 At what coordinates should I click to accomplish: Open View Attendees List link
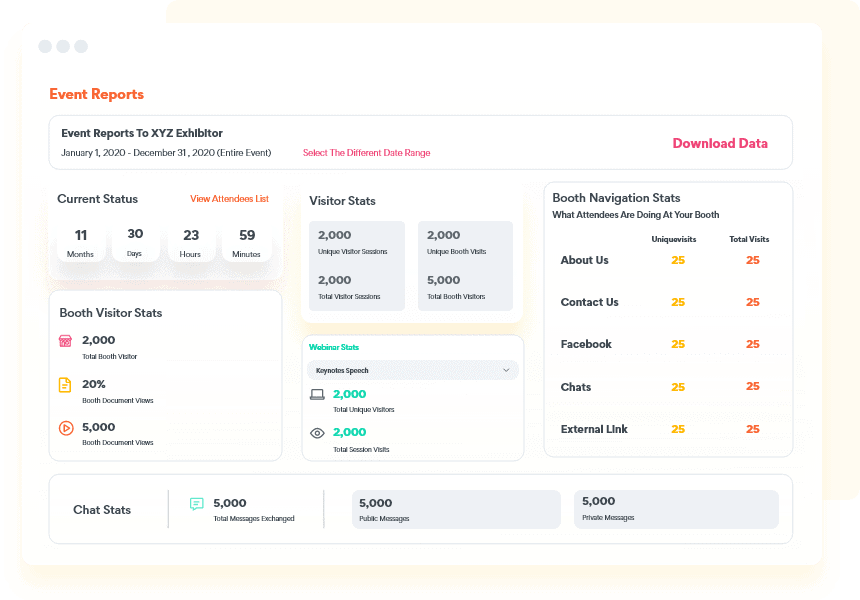pyautogui.click(x=229, y=199)
